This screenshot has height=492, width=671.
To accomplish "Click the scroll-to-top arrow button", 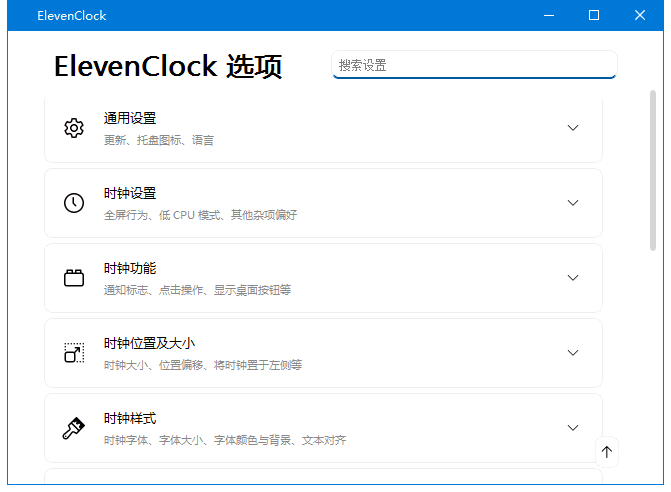I will click(x=606, y=452).
